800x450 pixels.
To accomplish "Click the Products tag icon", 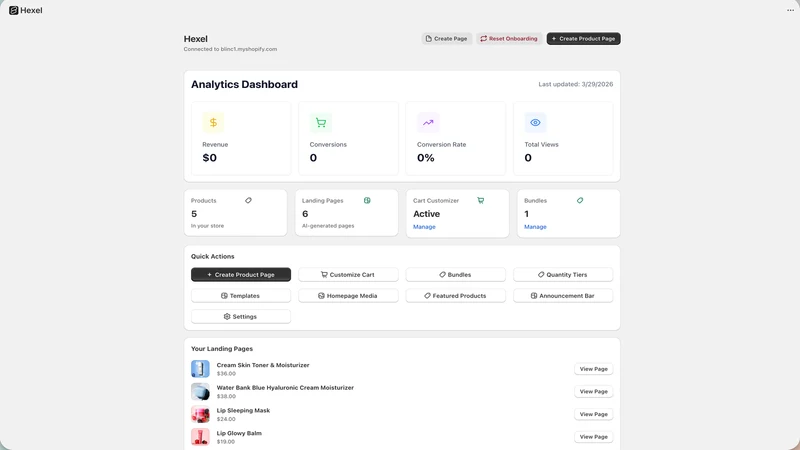I will (248, 201).
